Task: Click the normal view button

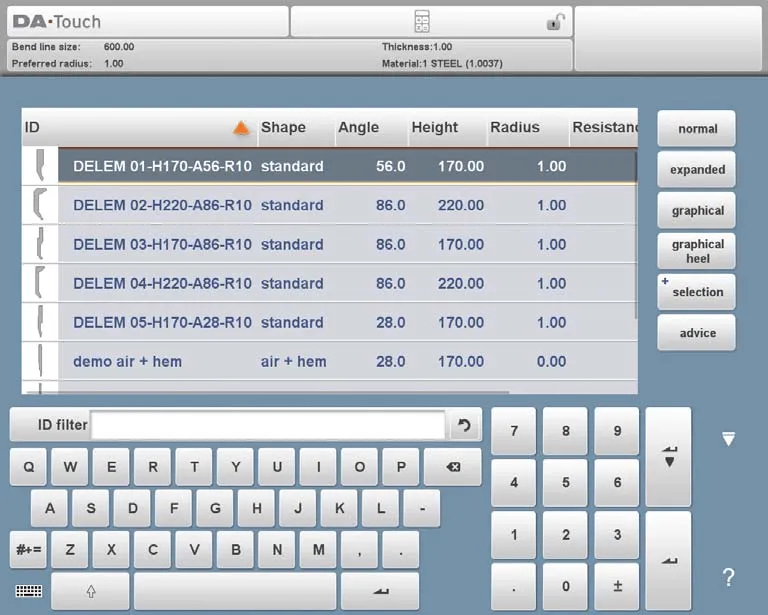Action: [x=696, y=128]
